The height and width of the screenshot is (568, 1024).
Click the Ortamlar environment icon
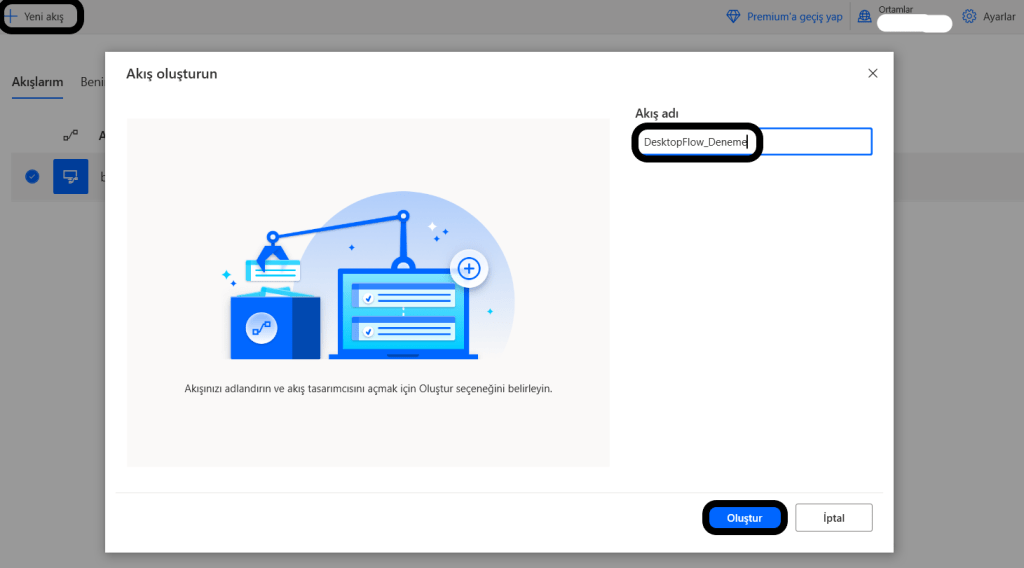(x=864, y=17)
